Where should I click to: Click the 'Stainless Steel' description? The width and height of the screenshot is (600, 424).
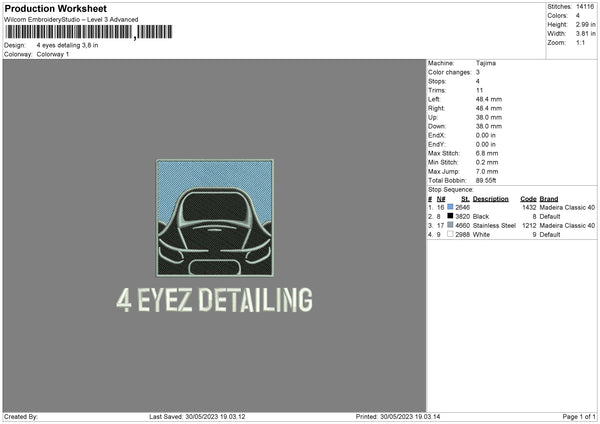point(494,225)
